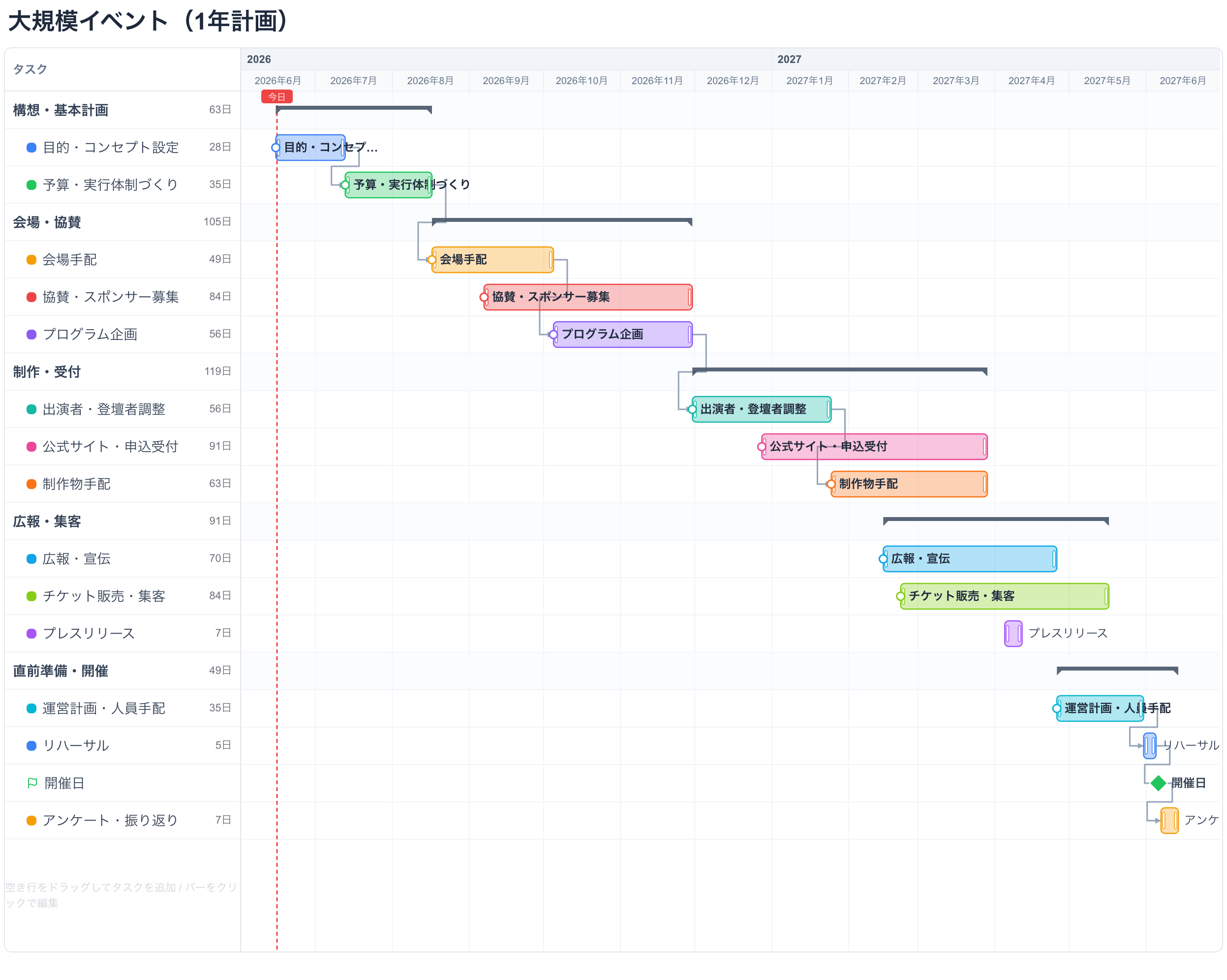The width and height of the screenshot is (1227, 980).
Task: Click the purple プレスリリース bar in timeline
Action: pyautogui.click(x=1013, y=634)
